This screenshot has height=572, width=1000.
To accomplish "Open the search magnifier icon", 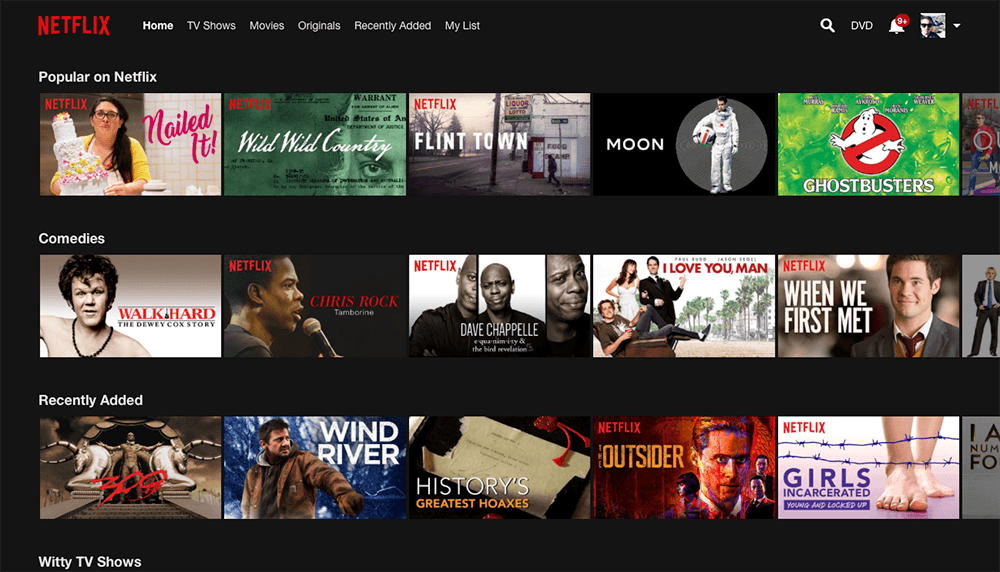I will tap(827, 26).
